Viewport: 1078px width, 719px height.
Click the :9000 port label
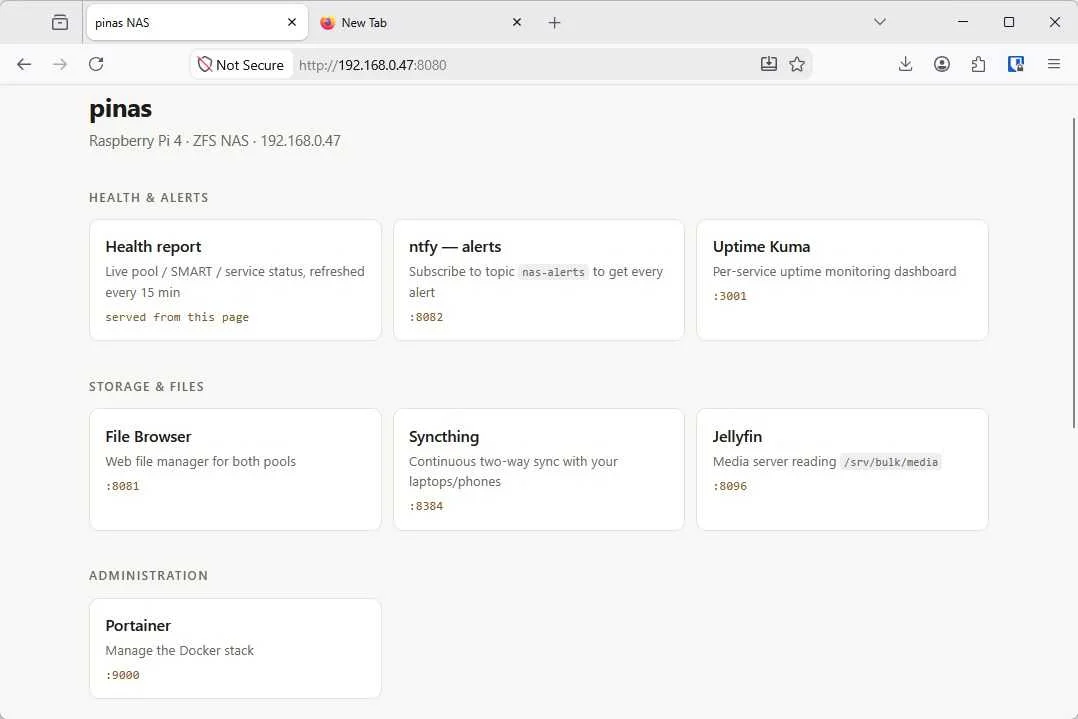[x=122, y=675]
